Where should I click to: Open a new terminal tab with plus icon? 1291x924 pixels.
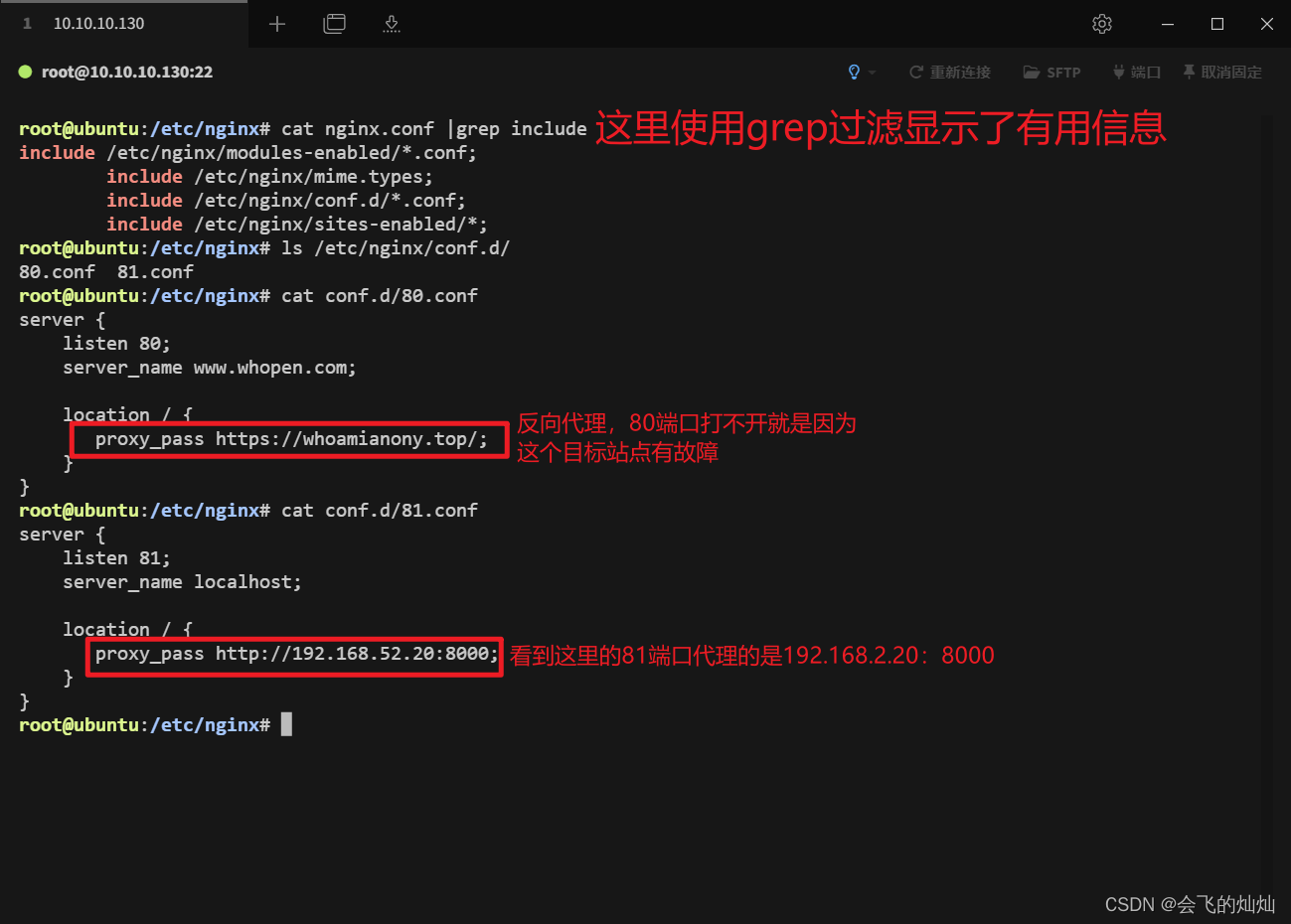(276, 23)
